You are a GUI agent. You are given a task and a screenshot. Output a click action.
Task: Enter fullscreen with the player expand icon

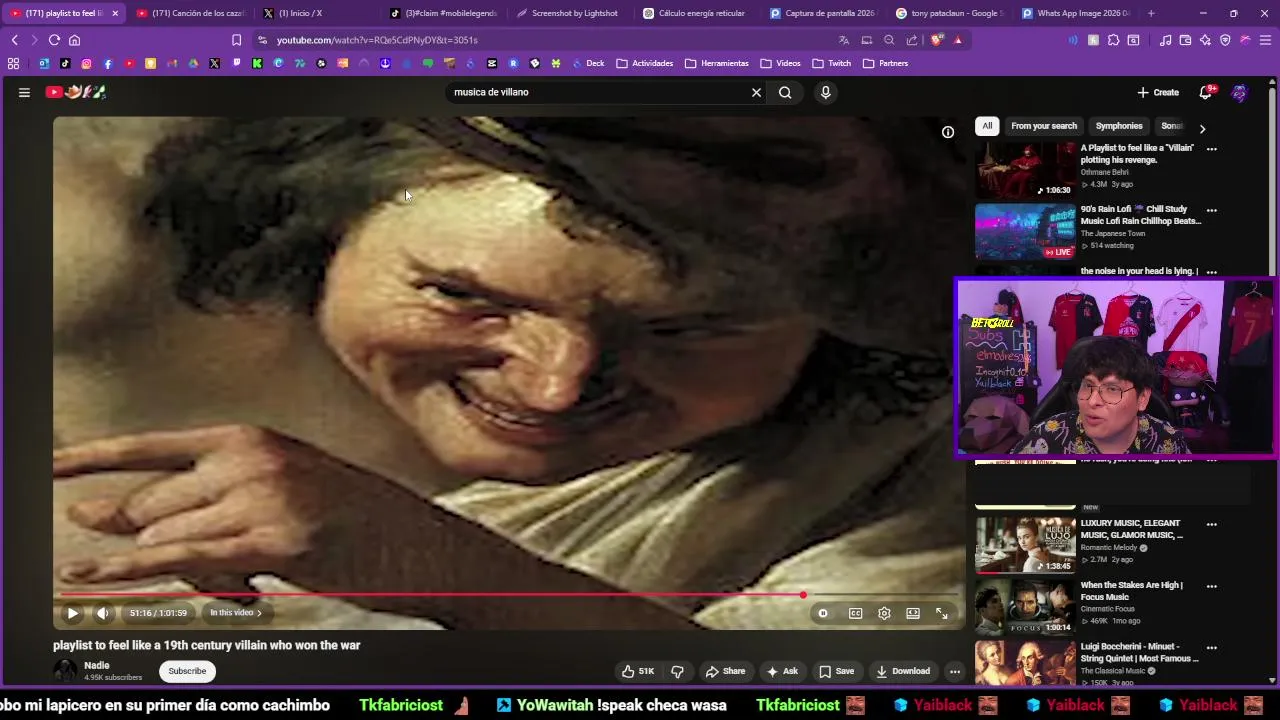coord(941,613)
